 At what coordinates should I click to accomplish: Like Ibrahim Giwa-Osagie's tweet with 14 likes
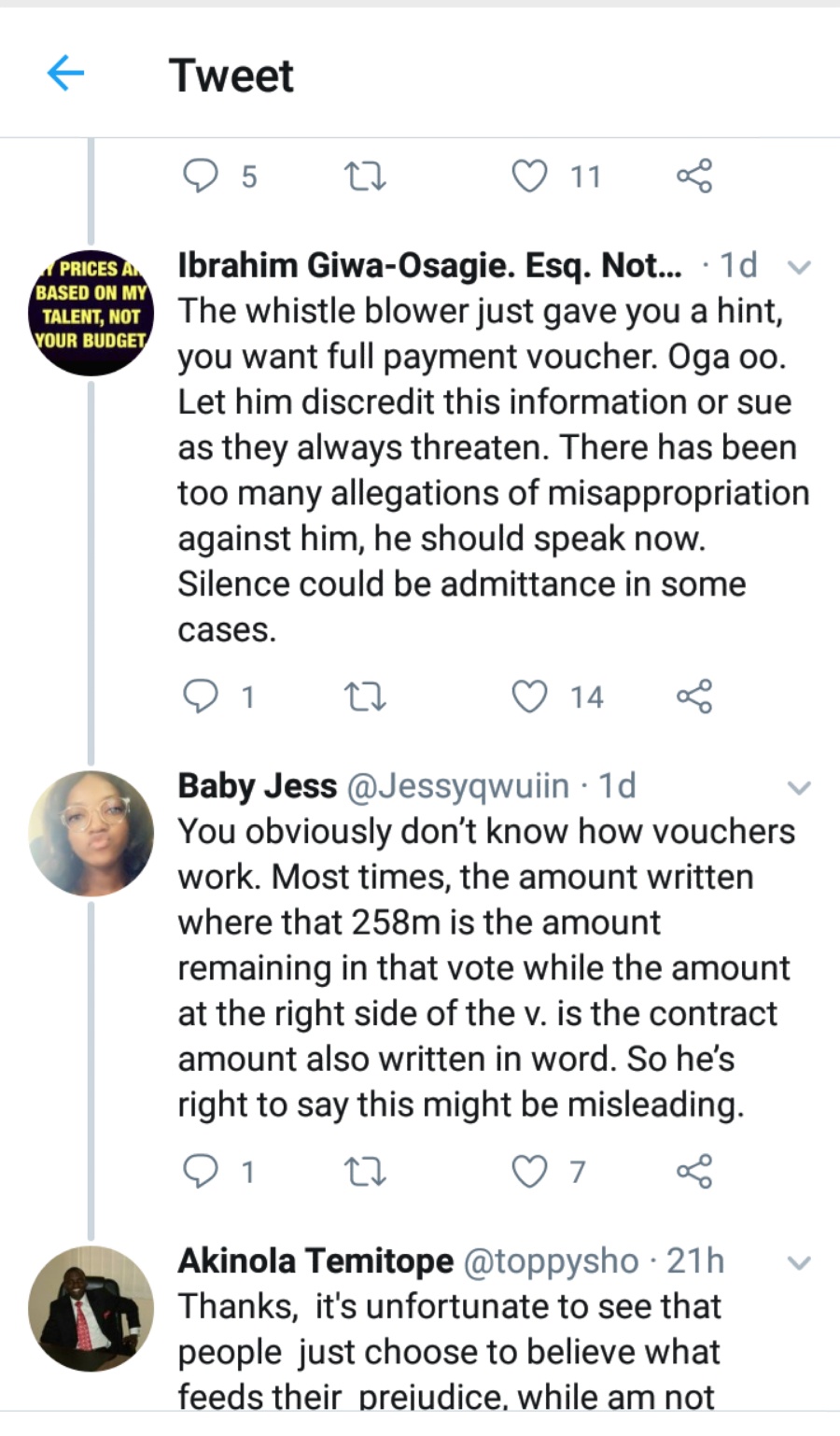pyautogui.click(x=530, y=697)
